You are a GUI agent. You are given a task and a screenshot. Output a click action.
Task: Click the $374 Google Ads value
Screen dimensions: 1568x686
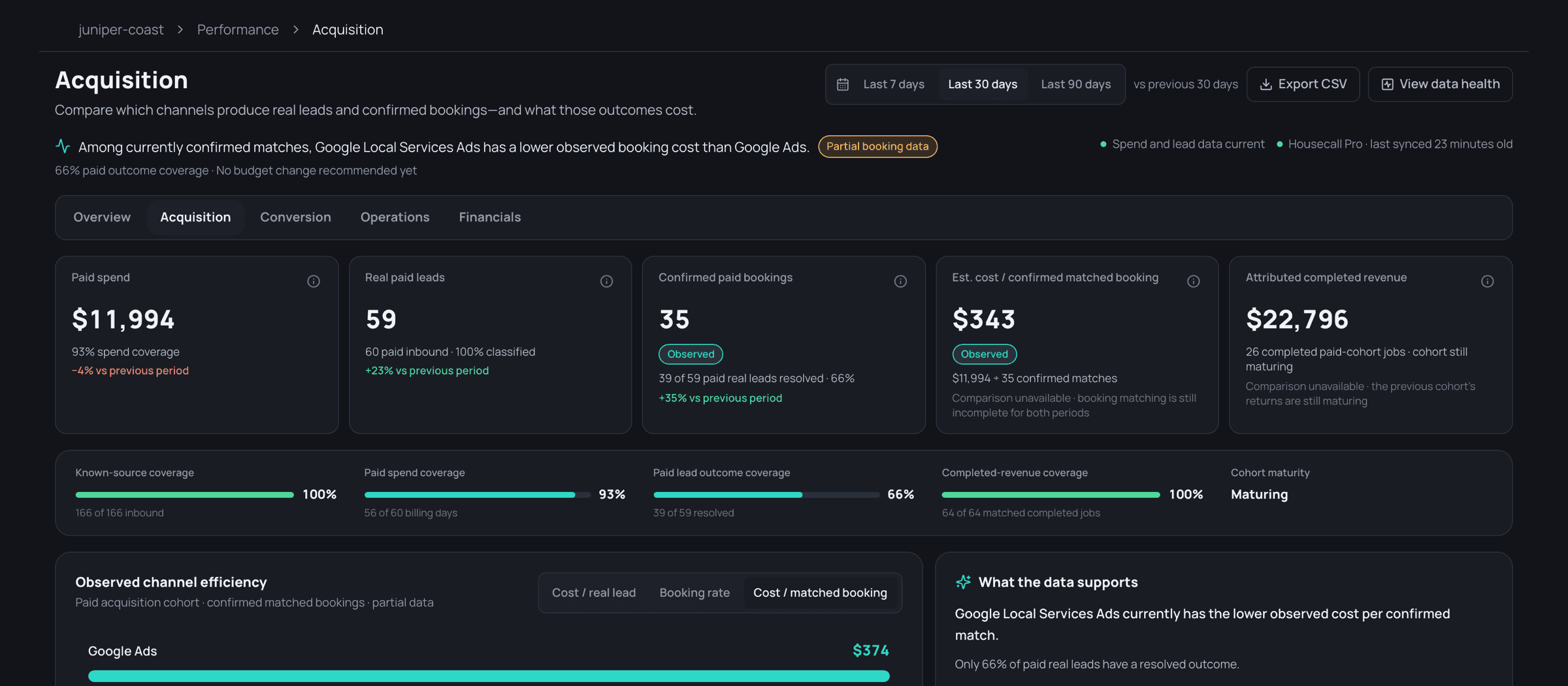point(871,650)
